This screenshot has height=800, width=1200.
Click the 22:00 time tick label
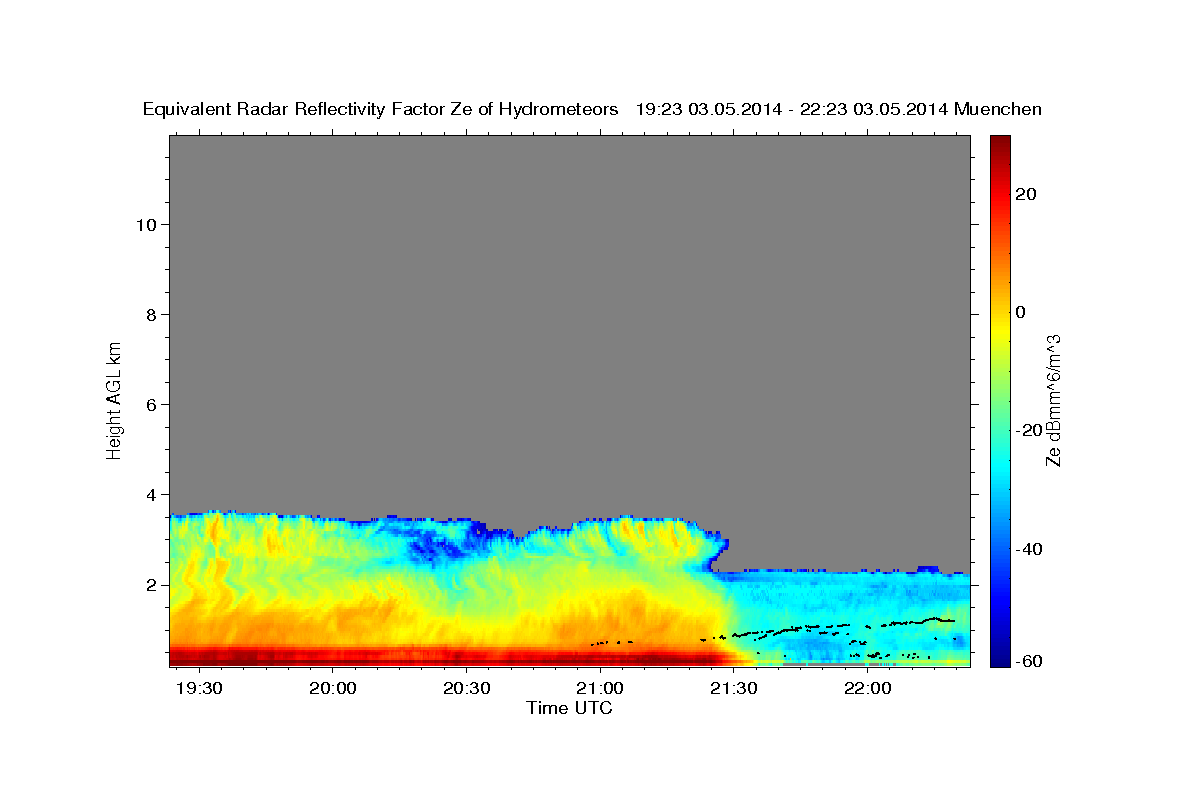coord(868,689)
